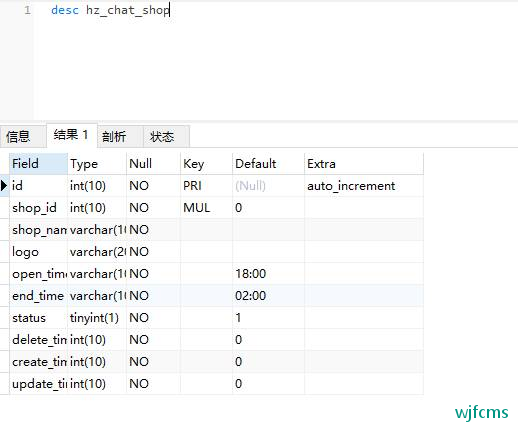Click the varchar type cell in logo row

[97, 252]
